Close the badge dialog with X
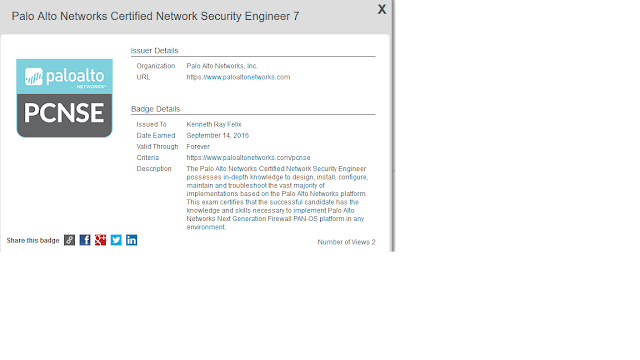This screenshot has width=640, height=360. click(x=382, y=9)
